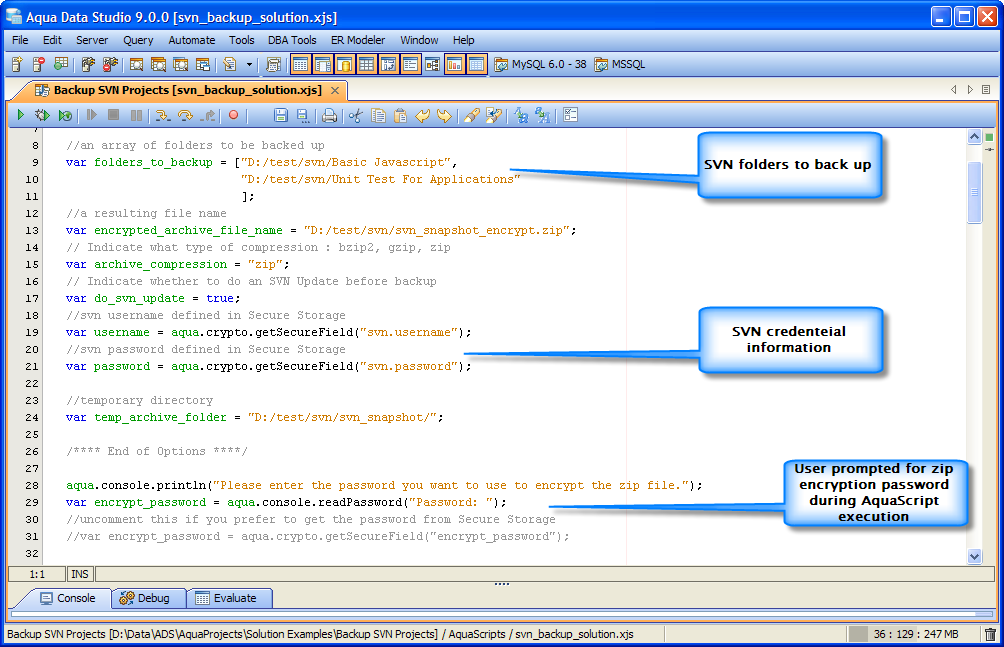The width and height of the screenshot is (1004, 647).
Task: Click the pause execution icon
Action: point(136,115)
